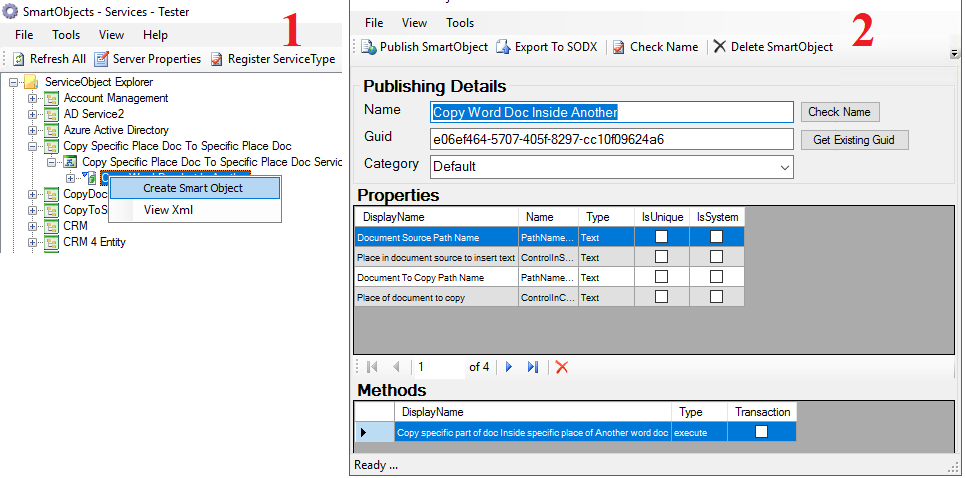The image size is (966, 478).
Task: Click the Publish SmartObject toolbar icon
Action: coord(369,47)
